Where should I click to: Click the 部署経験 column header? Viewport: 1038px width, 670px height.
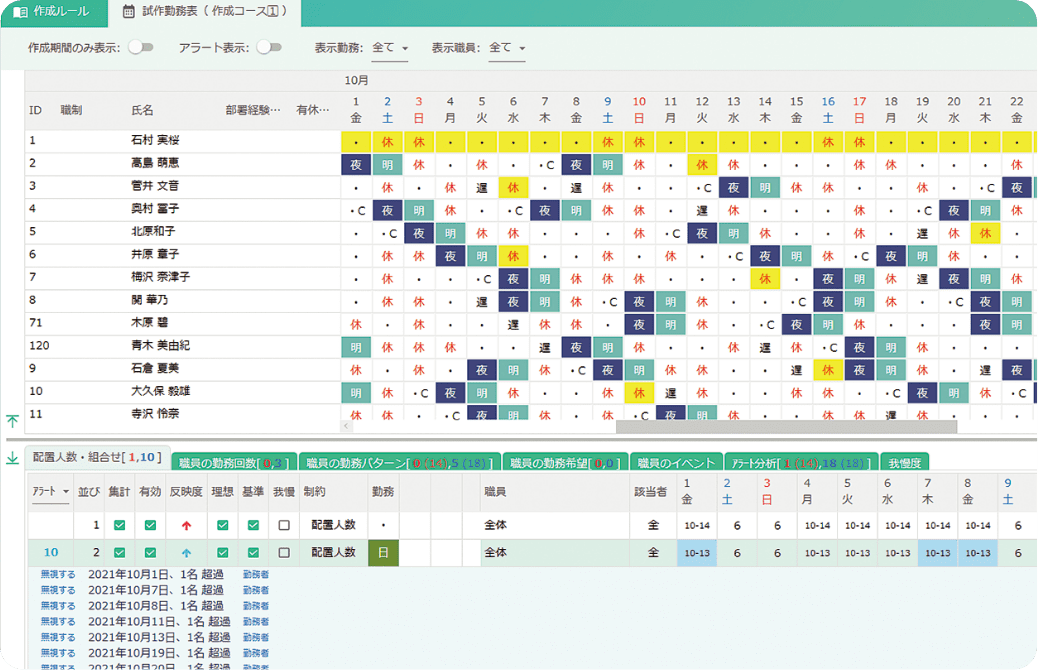point(253,110)
